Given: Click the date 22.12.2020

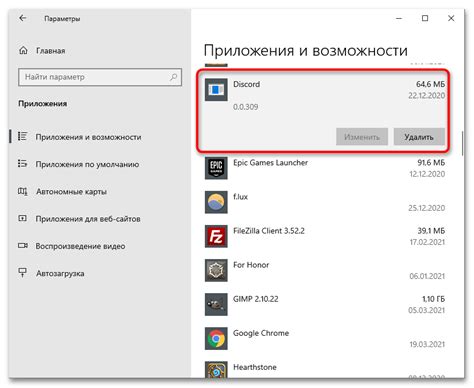Looking at the screenshot, I should click(x=427, y=96).
